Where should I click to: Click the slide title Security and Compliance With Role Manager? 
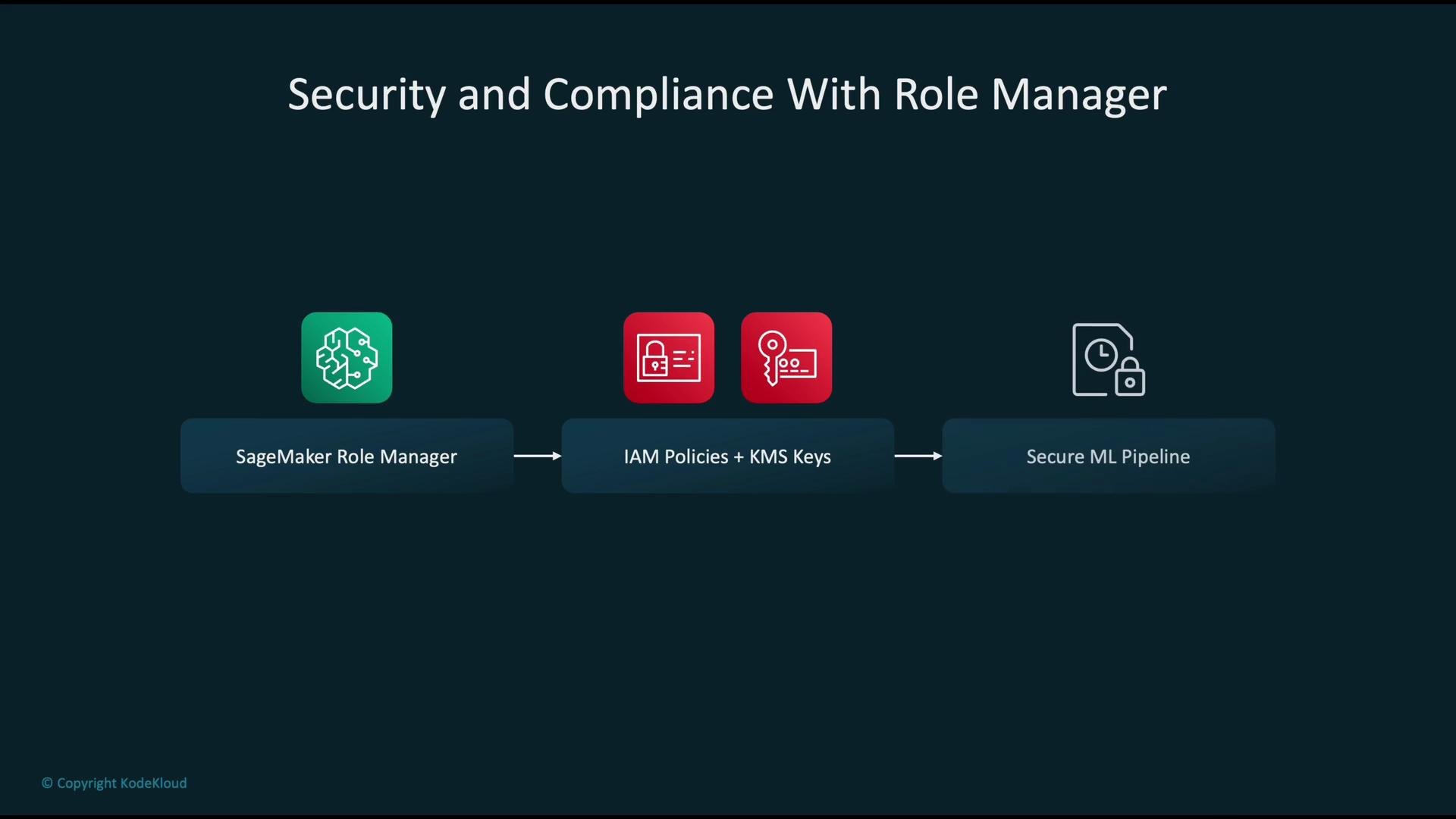coord(727,95)
